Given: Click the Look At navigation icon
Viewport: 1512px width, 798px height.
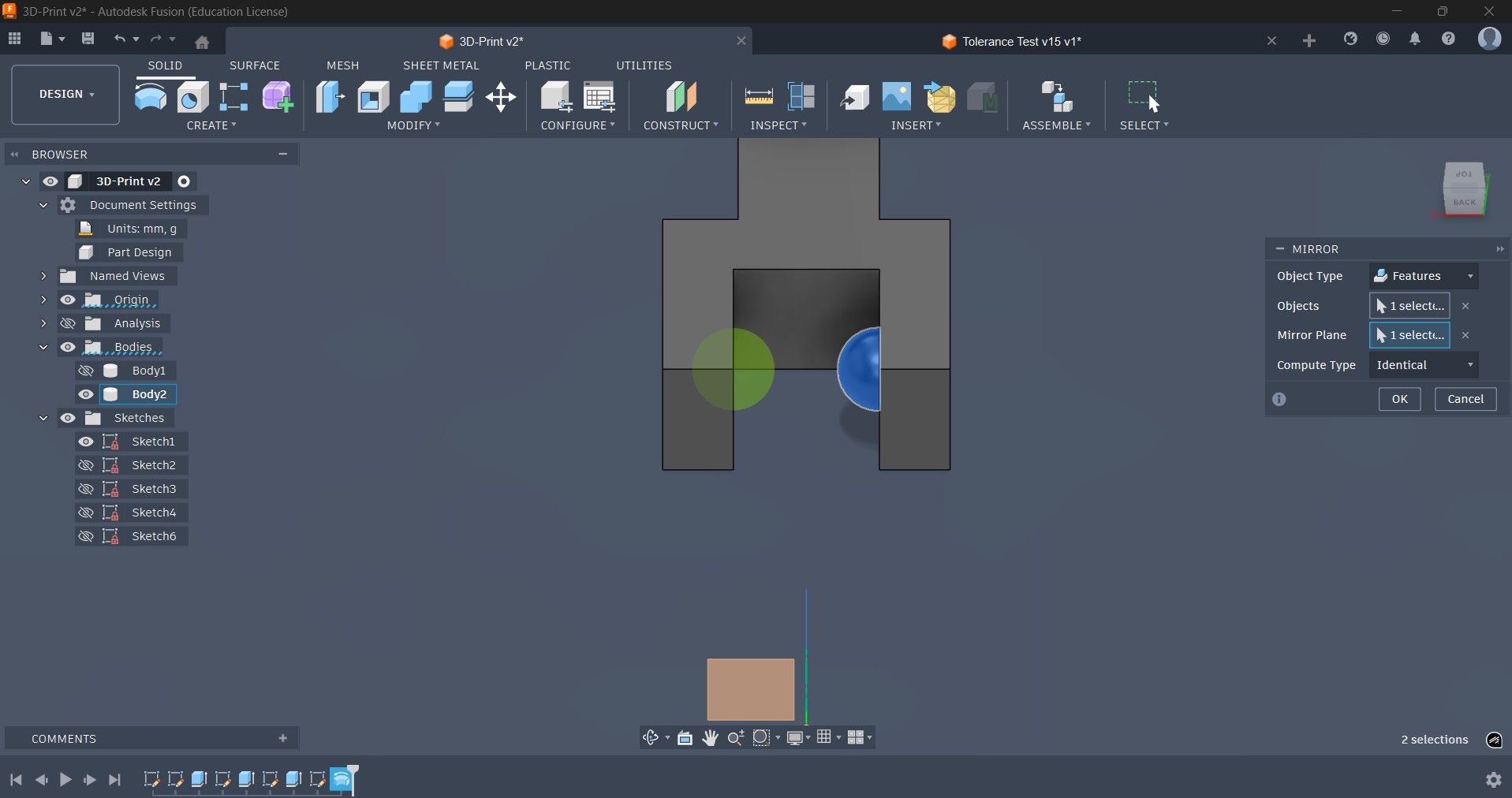Looking at the screenshot, I should [685, 738].
